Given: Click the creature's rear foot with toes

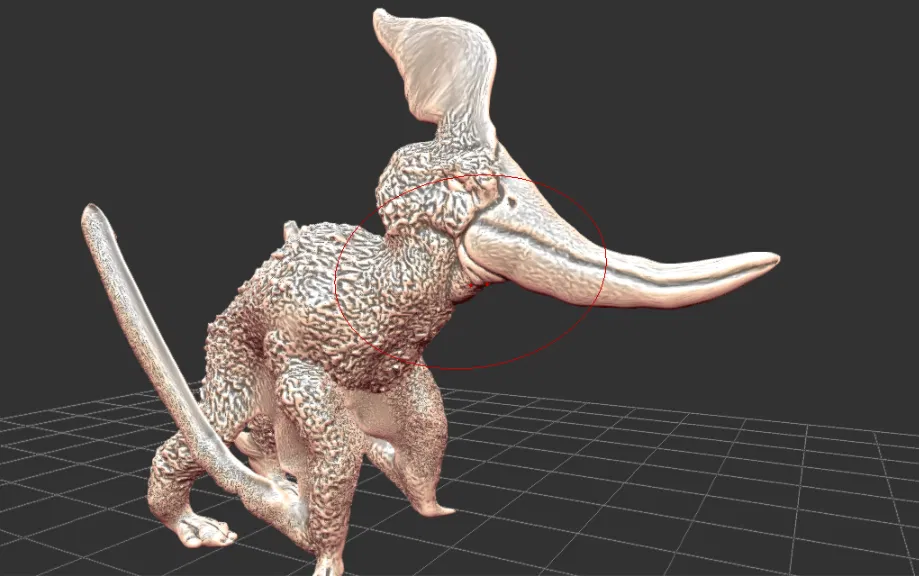Looking at the screenshot, I should [203, 531].
